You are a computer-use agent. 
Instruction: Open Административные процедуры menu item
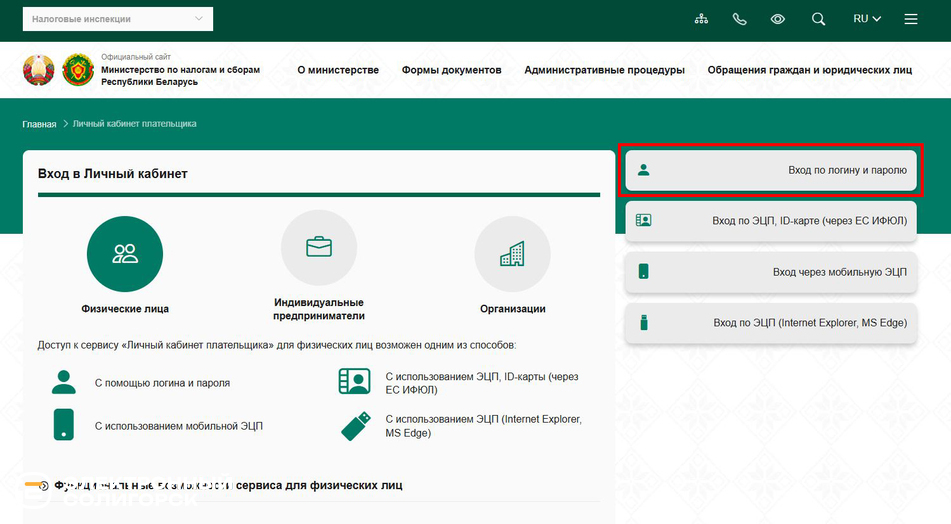[x=604, y=70]
